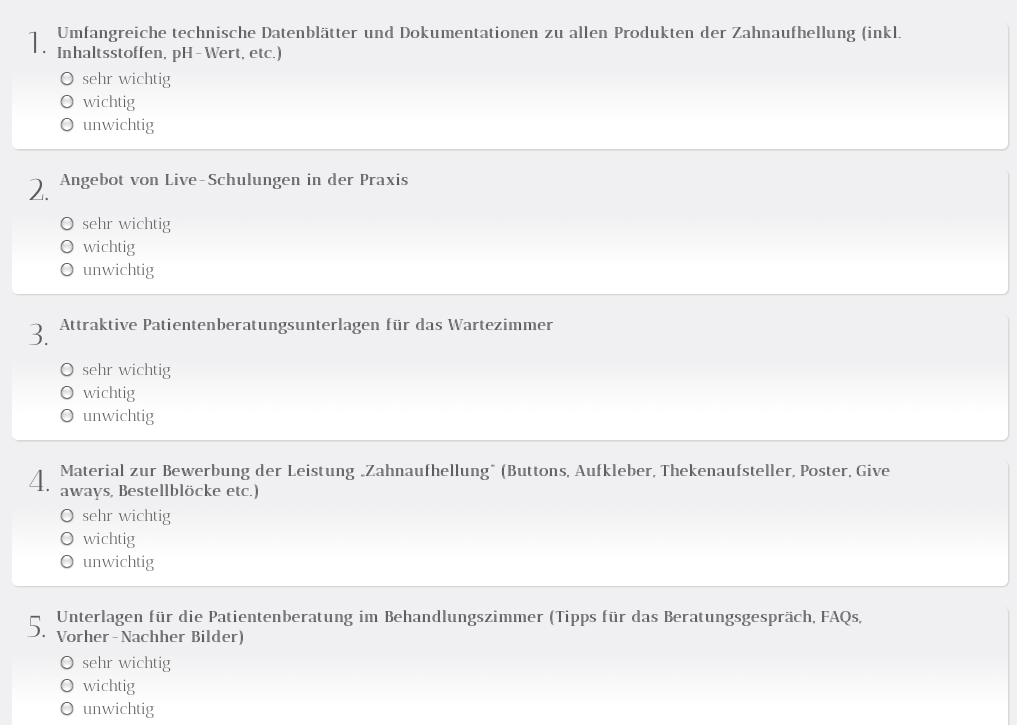Viewport: 1017px width, 725px height.
Task: Select 'sehr wichtig' for Behandlungszimmer question 5
Action: pos(67,663)
